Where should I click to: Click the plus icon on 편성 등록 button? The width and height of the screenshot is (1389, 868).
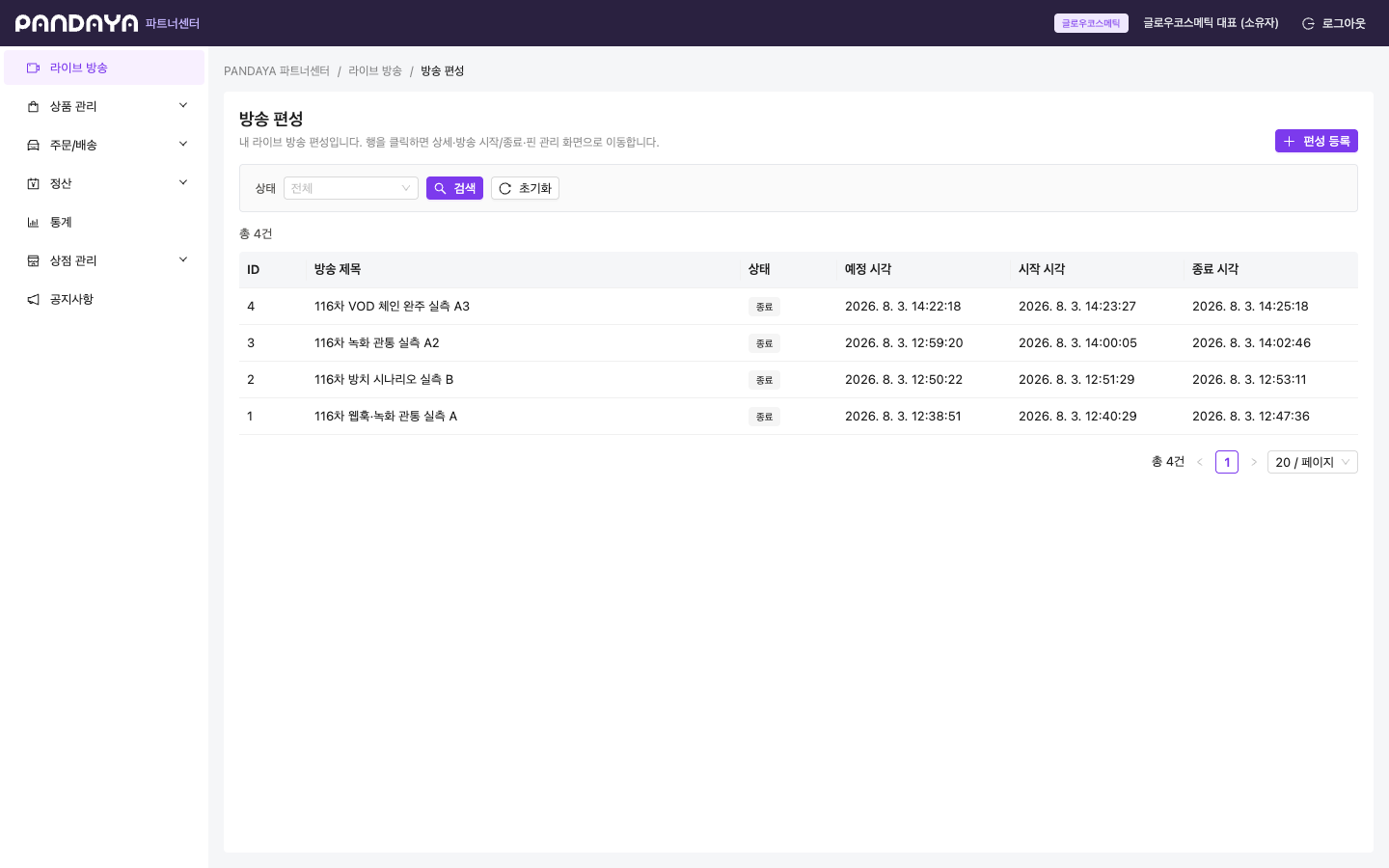coord(1289,141)
